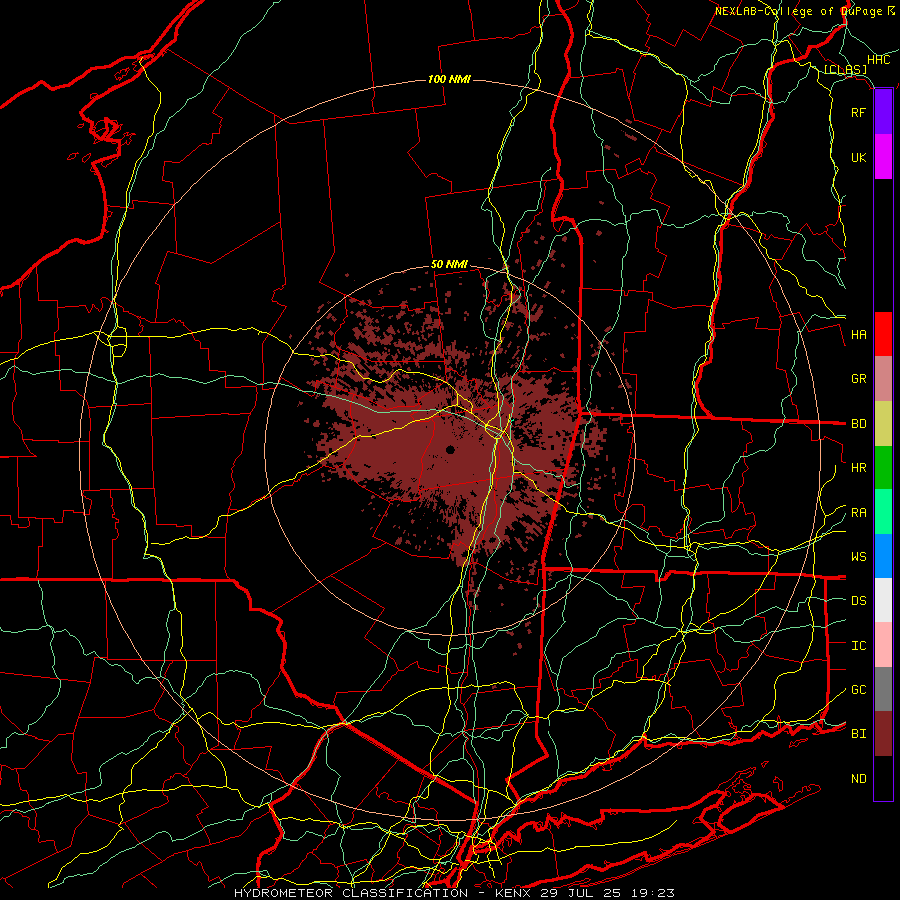
Task: Pick the HR green legend swatch
Action: (x=883, y=467)
